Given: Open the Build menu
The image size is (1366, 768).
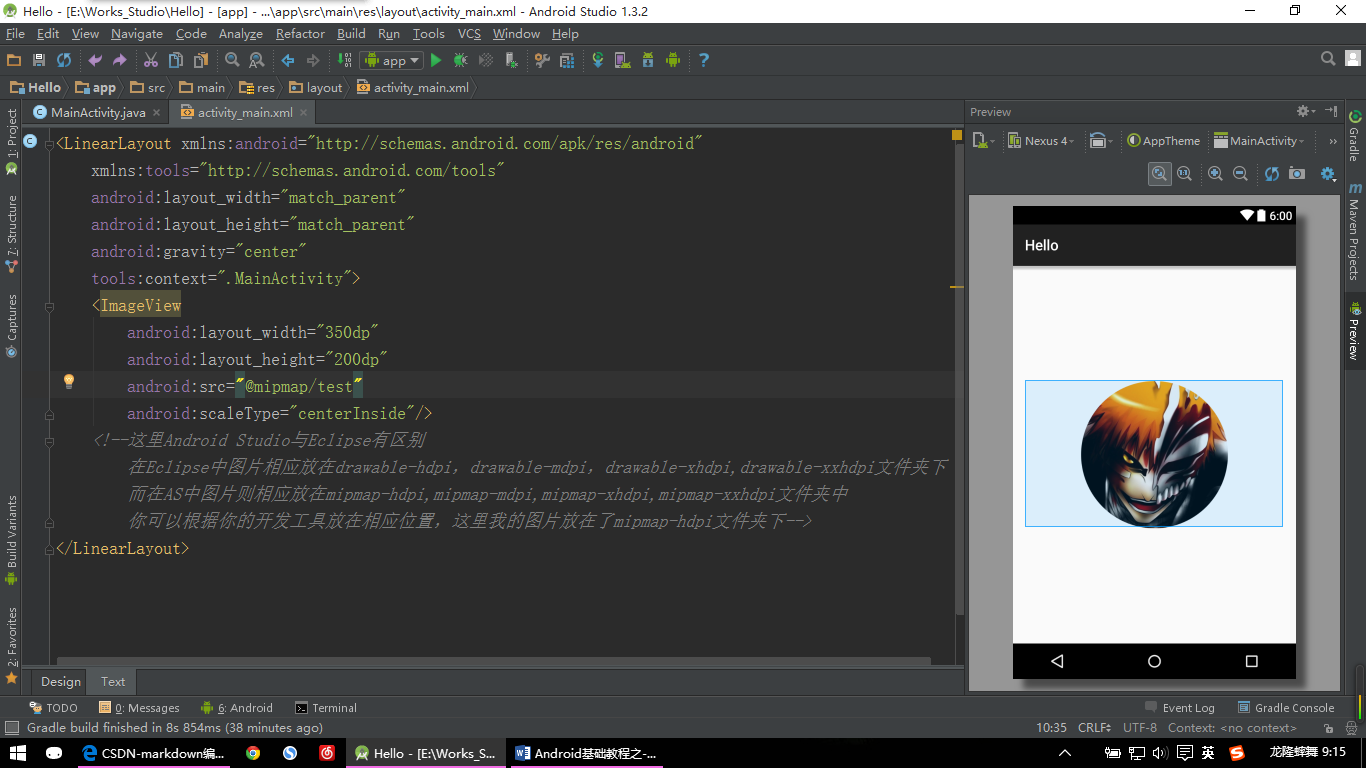Looking at the screenshot, I should 351,33.
